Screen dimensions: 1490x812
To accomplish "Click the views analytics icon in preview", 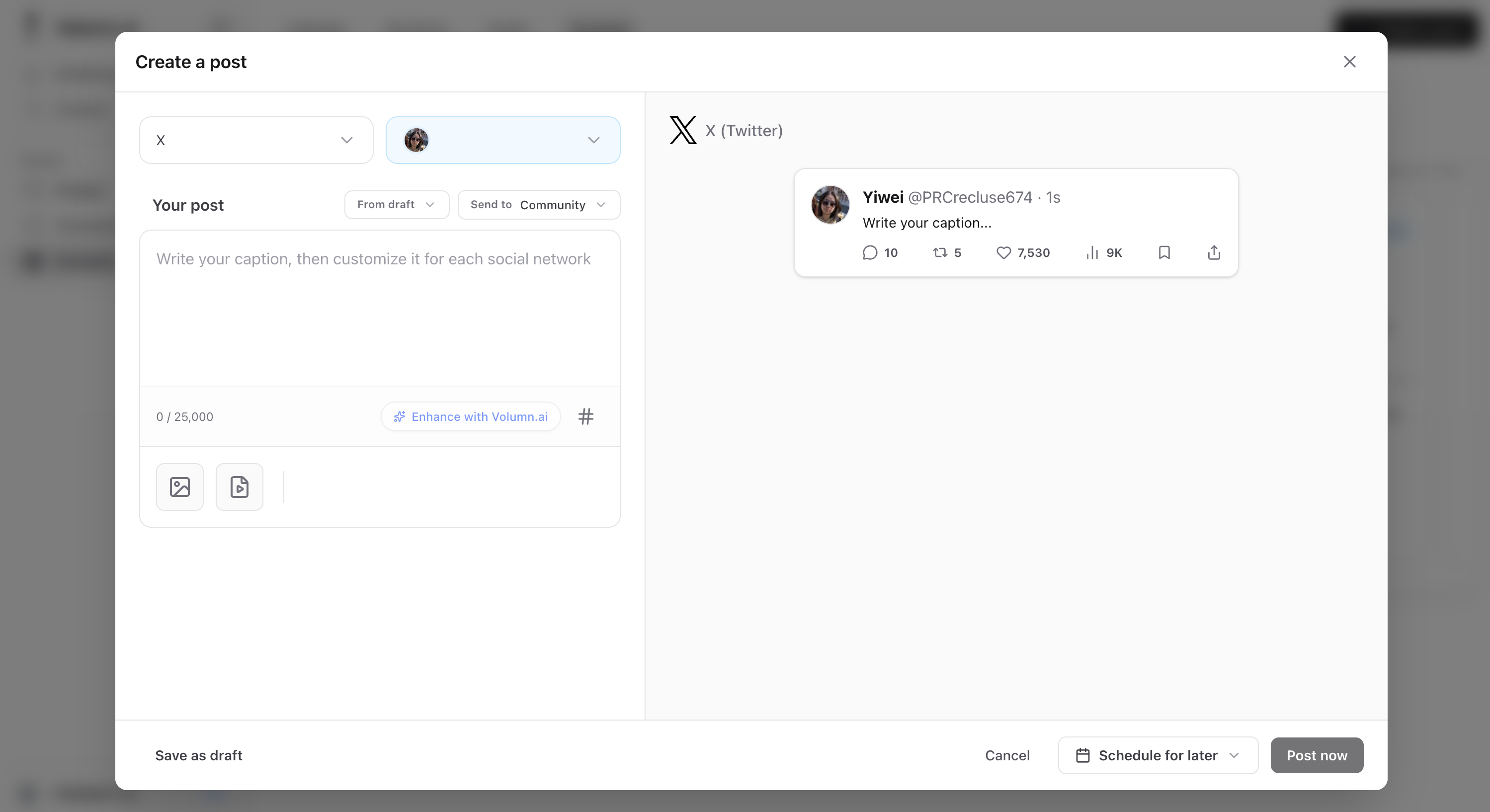I will click(x=1092, y=253).
